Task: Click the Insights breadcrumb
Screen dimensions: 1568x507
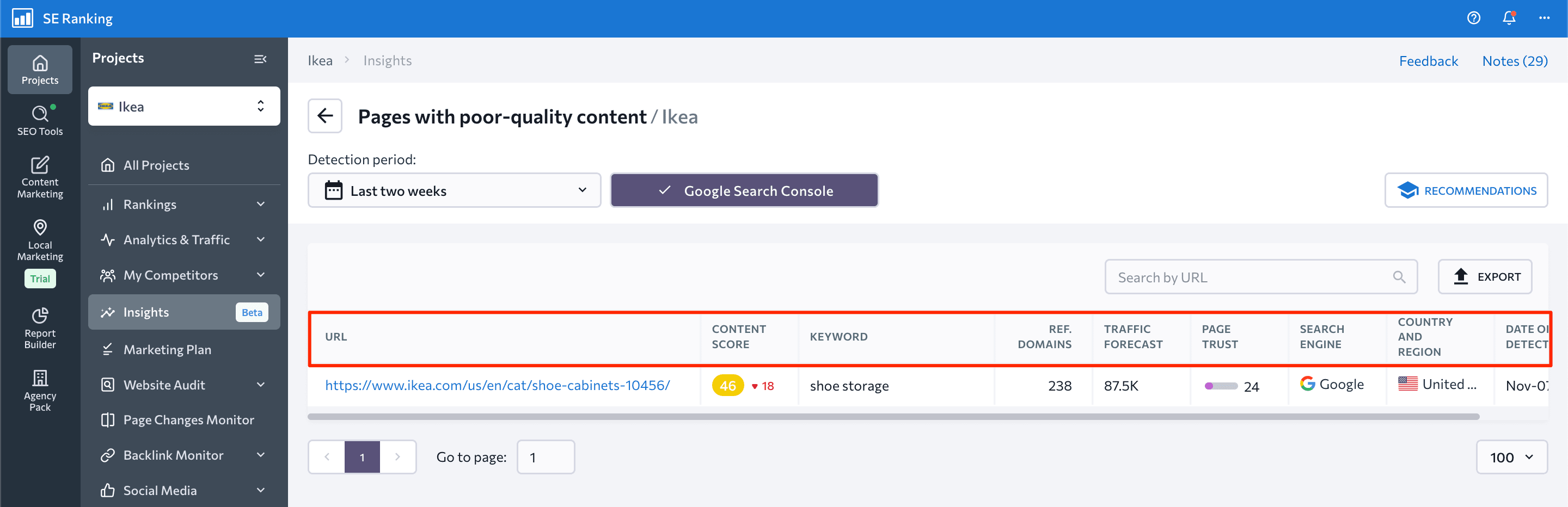Action: click(x=387, y=60)
